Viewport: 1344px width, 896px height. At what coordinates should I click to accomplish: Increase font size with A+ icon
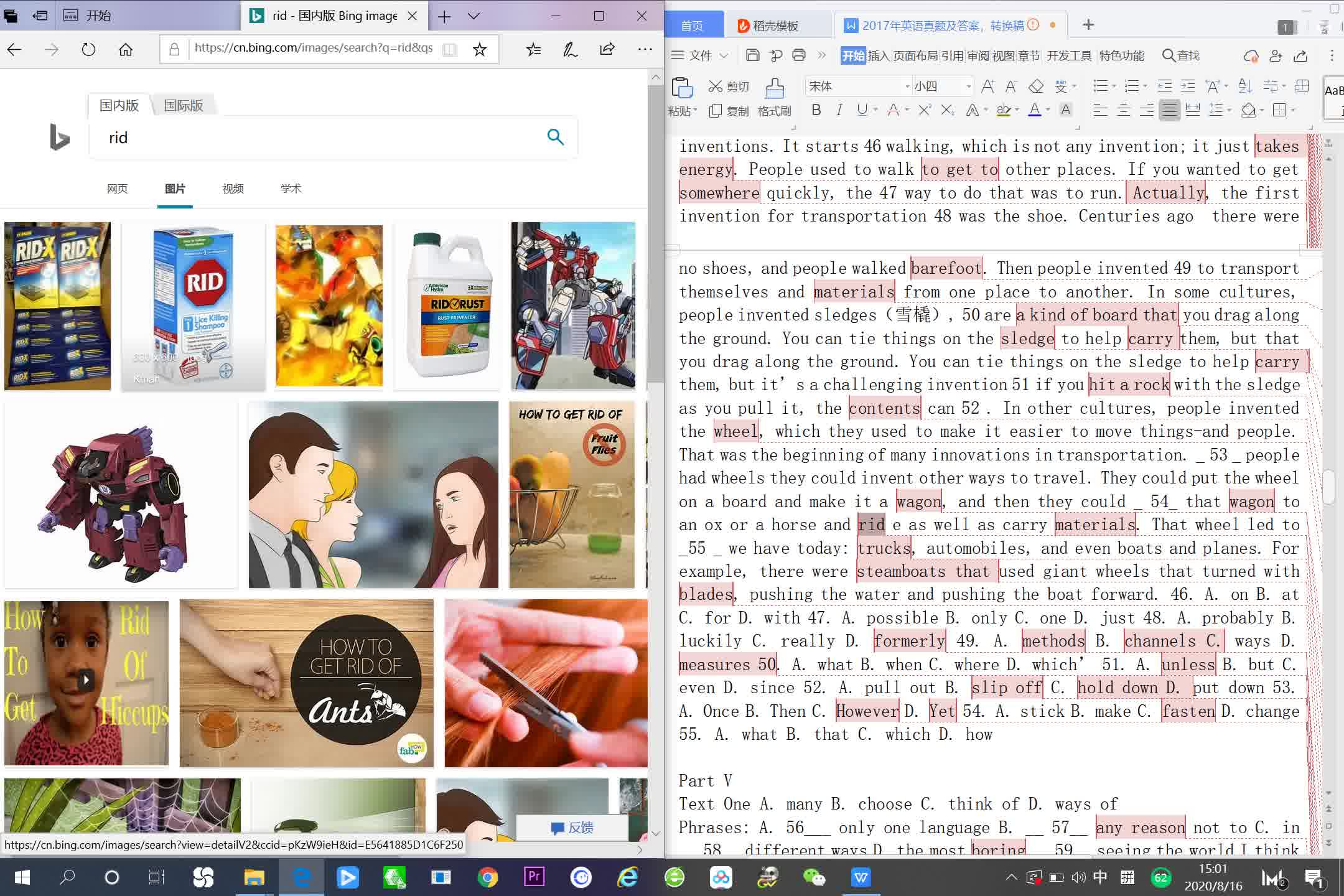click(987, 86)
